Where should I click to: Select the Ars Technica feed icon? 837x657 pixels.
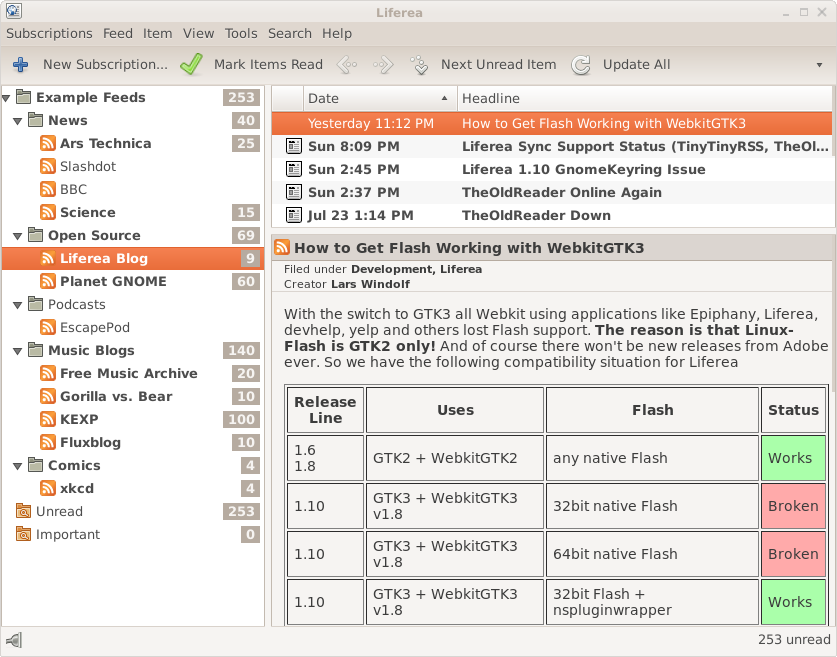click(47, 143)
